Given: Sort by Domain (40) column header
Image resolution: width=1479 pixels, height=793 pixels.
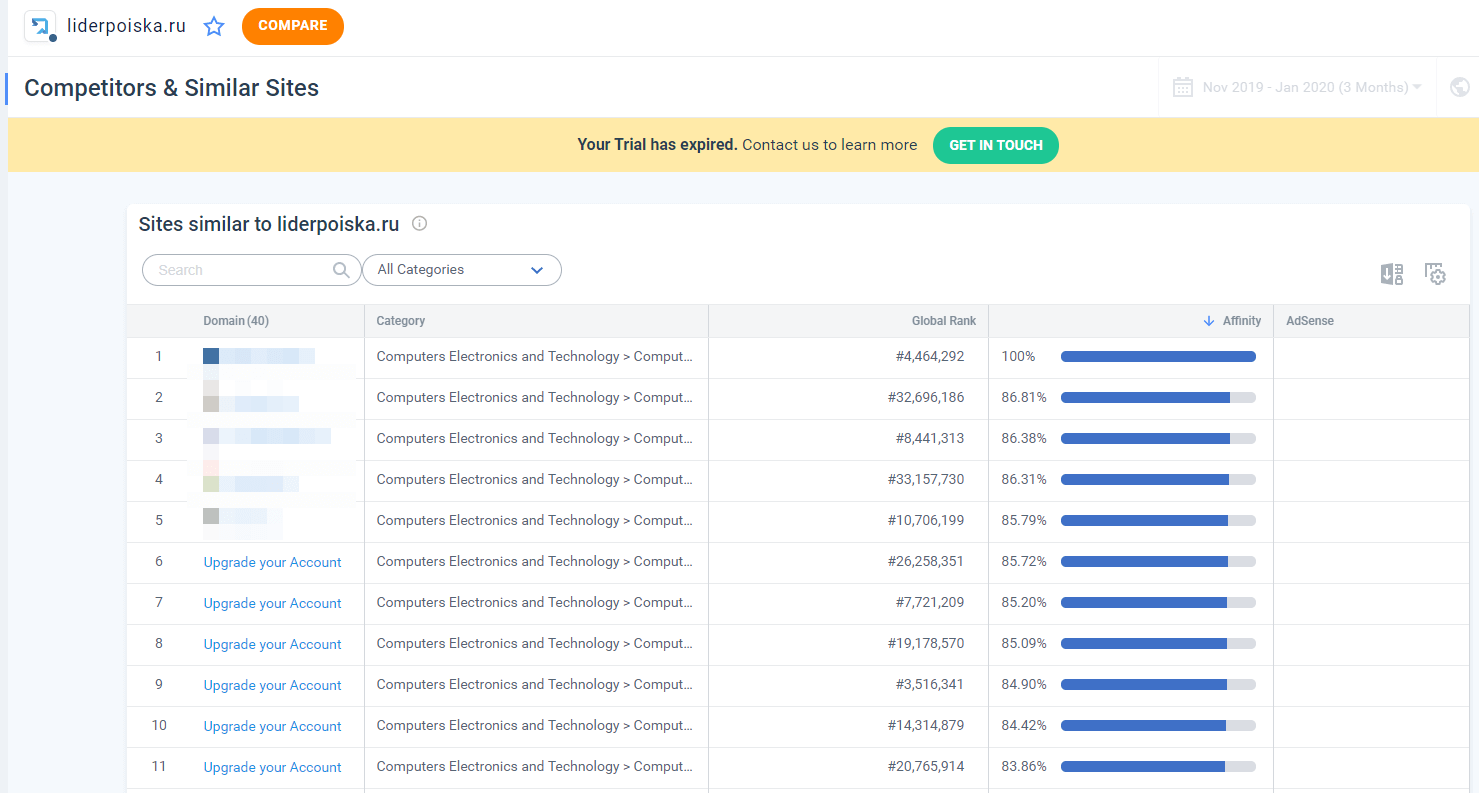Looking at the screenshot, I should (x=236, y=321).
